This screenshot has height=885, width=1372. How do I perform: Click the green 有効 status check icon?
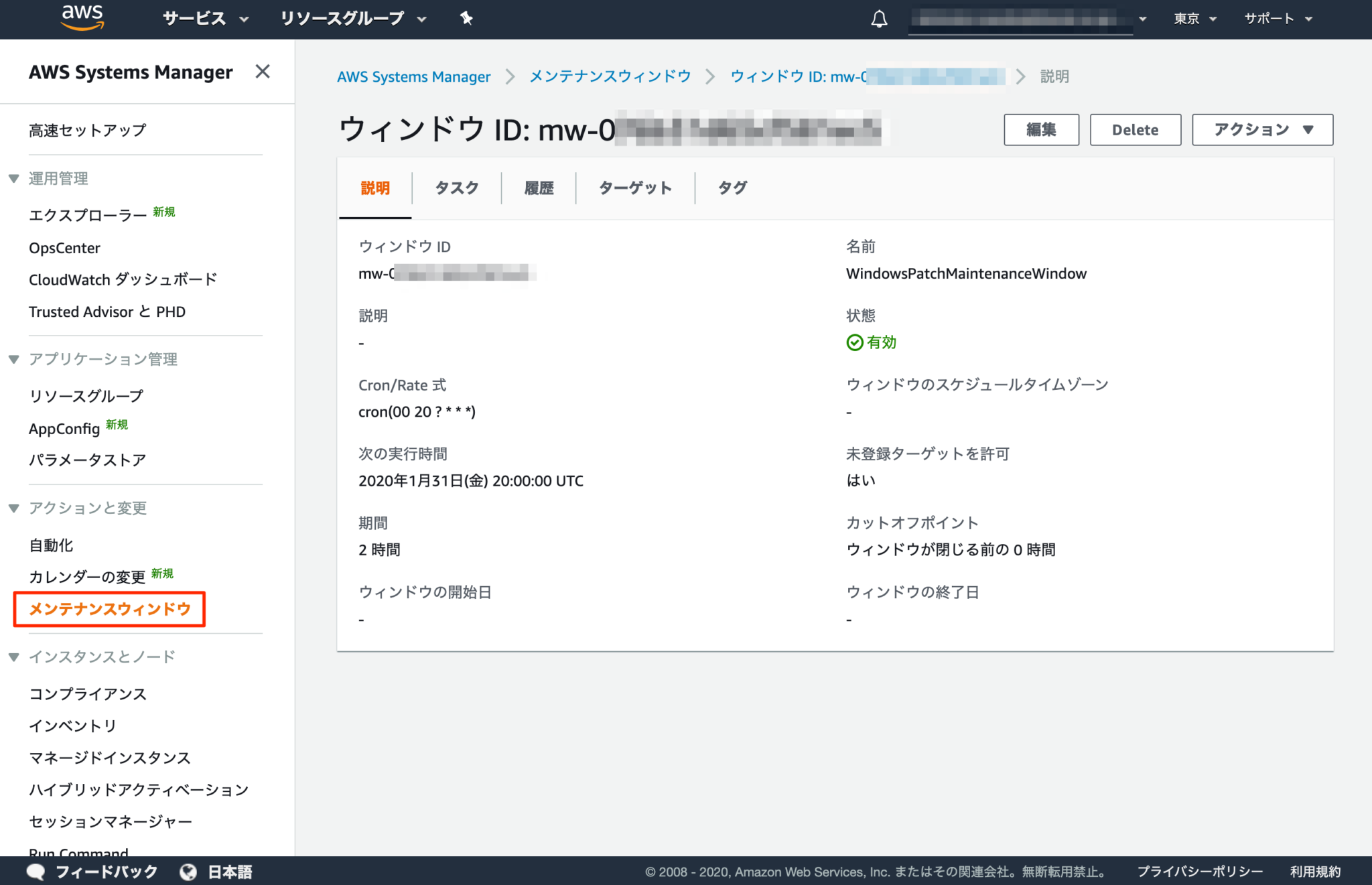pyautogui.click(x=854, y=342)
